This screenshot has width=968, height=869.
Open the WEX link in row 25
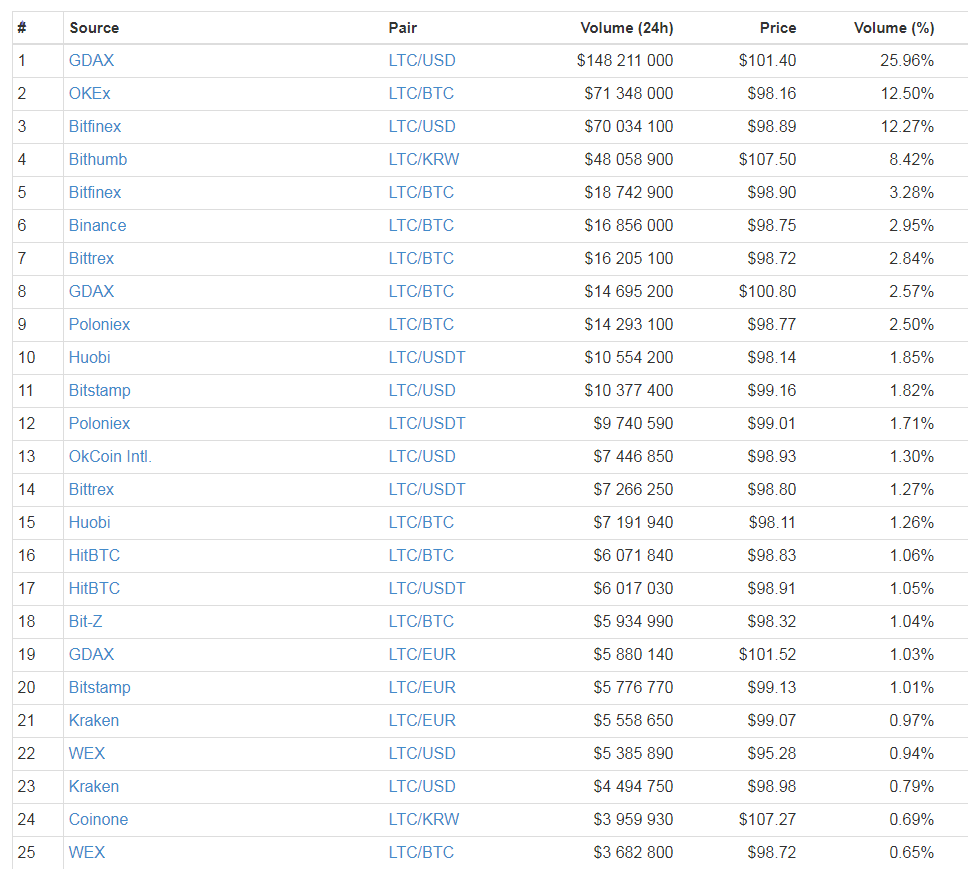86,853
